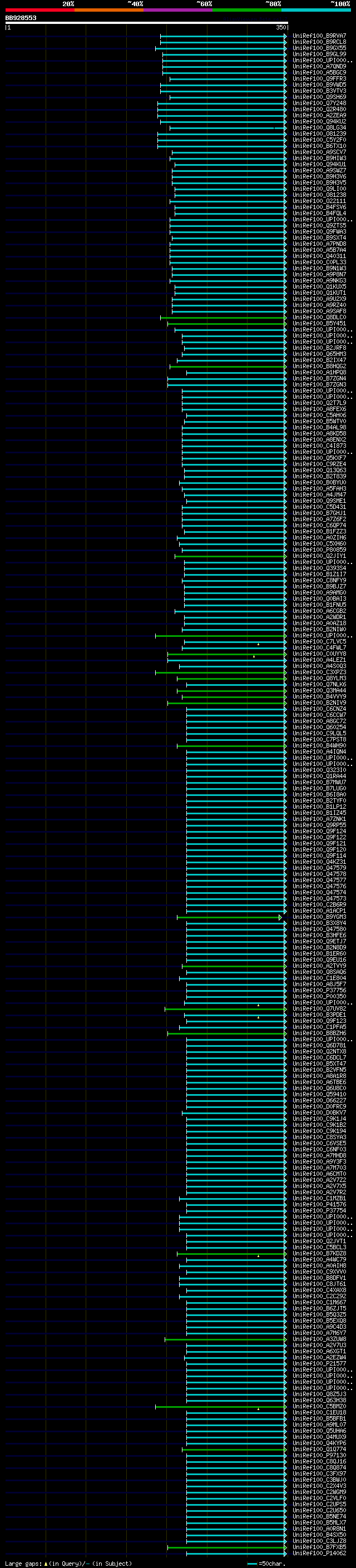Select hit label UniRef100_Q47579

coord(319,869)
